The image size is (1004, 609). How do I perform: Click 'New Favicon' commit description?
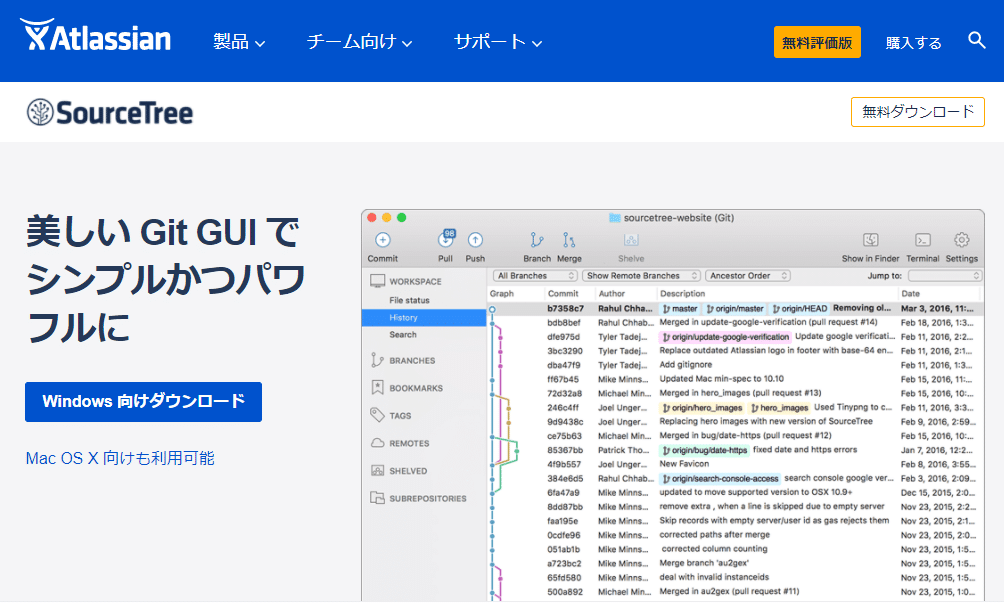click(x=684, y=464)
